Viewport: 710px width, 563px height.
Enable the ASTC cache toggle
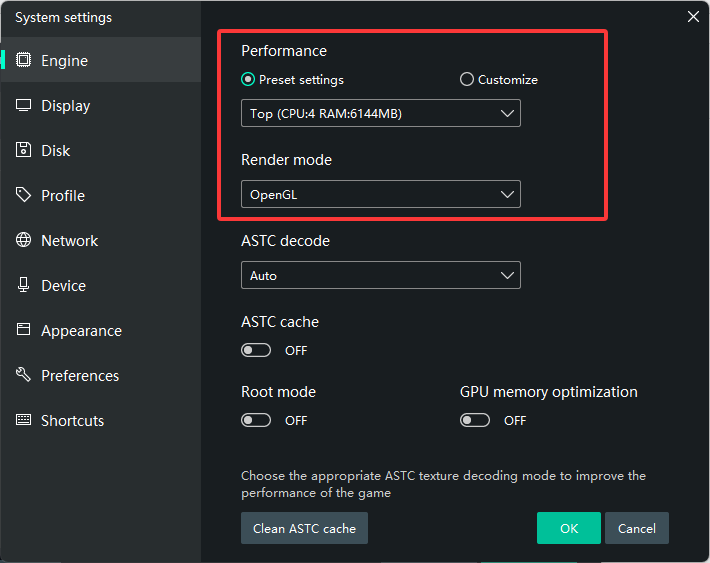point(256,350)
